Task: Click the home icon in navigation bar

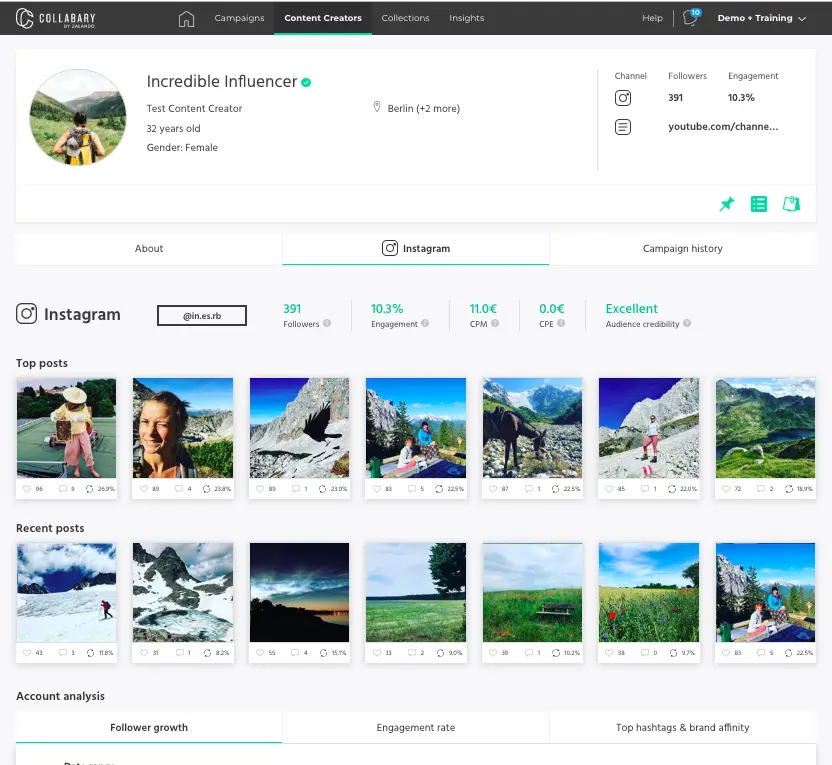Action: (x=186, y=18)
